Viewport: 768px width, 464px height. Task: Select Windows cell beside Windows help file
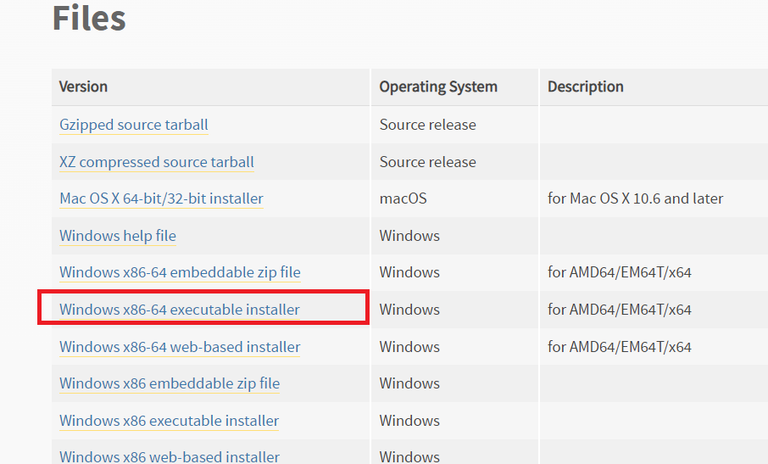click(409, 236)
